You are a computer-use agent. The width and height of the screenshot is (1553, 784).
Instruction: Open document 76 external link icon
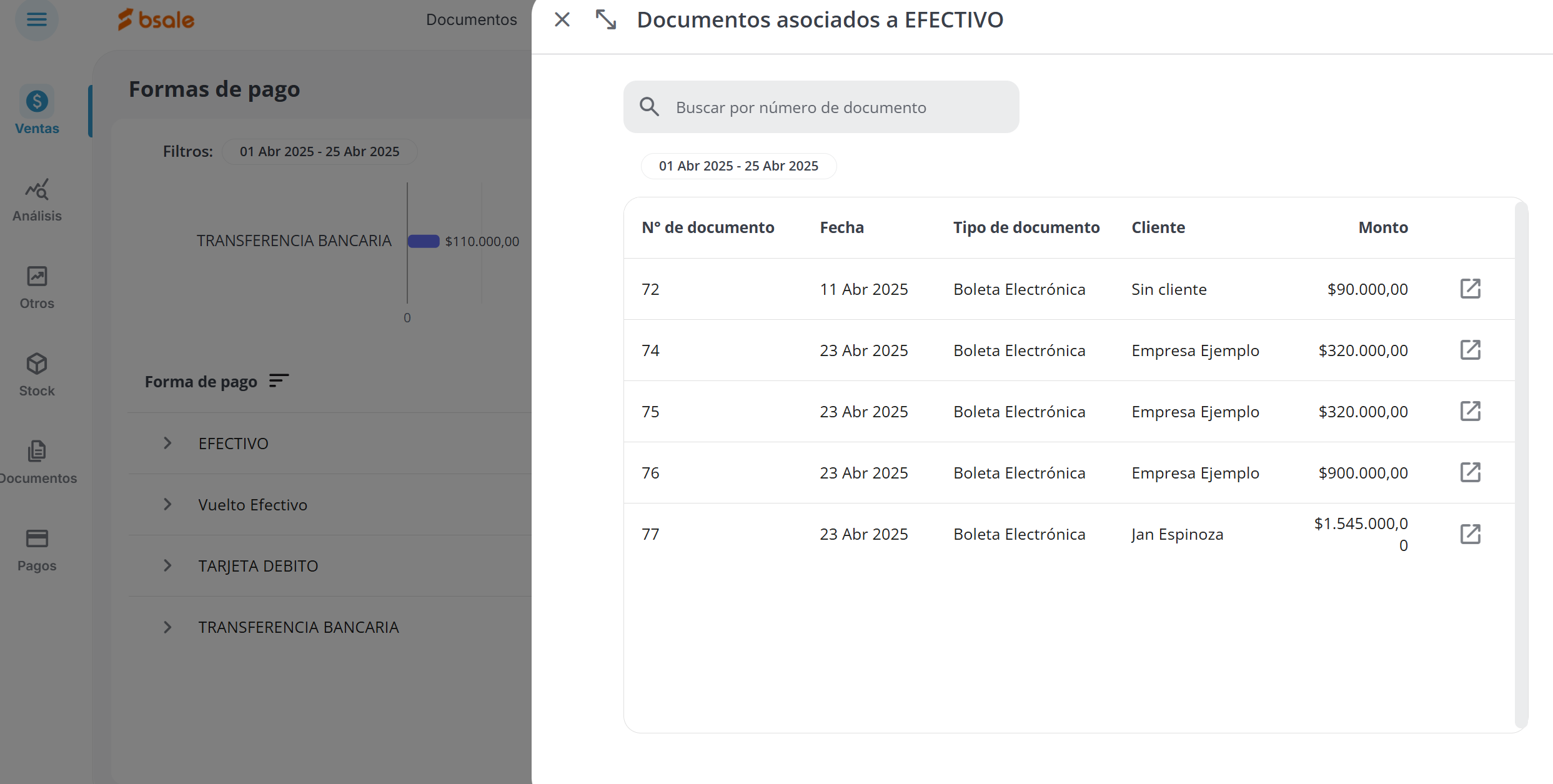tap(1470, 472)
